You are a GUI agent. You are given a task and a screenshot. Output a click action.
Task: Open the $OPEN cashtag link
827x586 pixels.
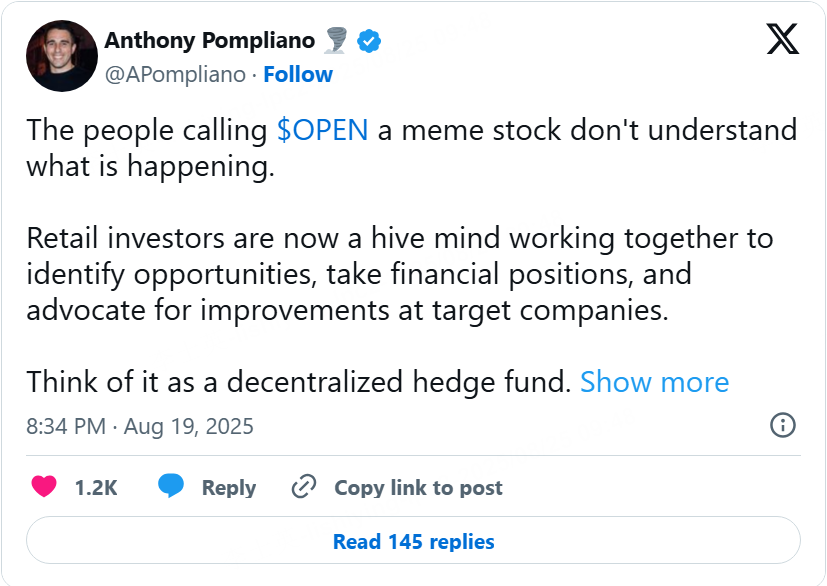(x=322, y=130)
